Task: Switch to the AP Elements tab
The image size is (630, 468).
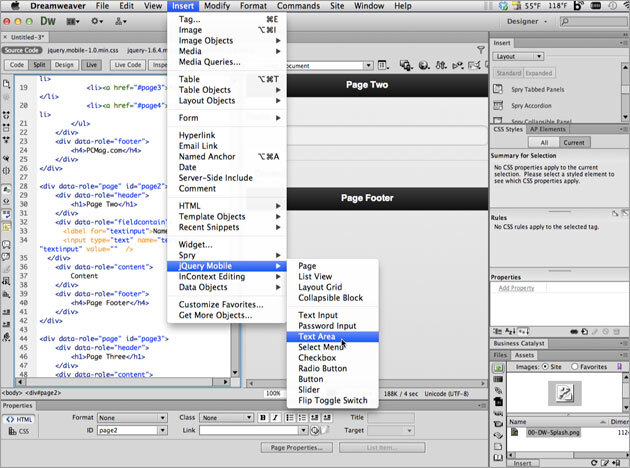Action: coord(547,129)
